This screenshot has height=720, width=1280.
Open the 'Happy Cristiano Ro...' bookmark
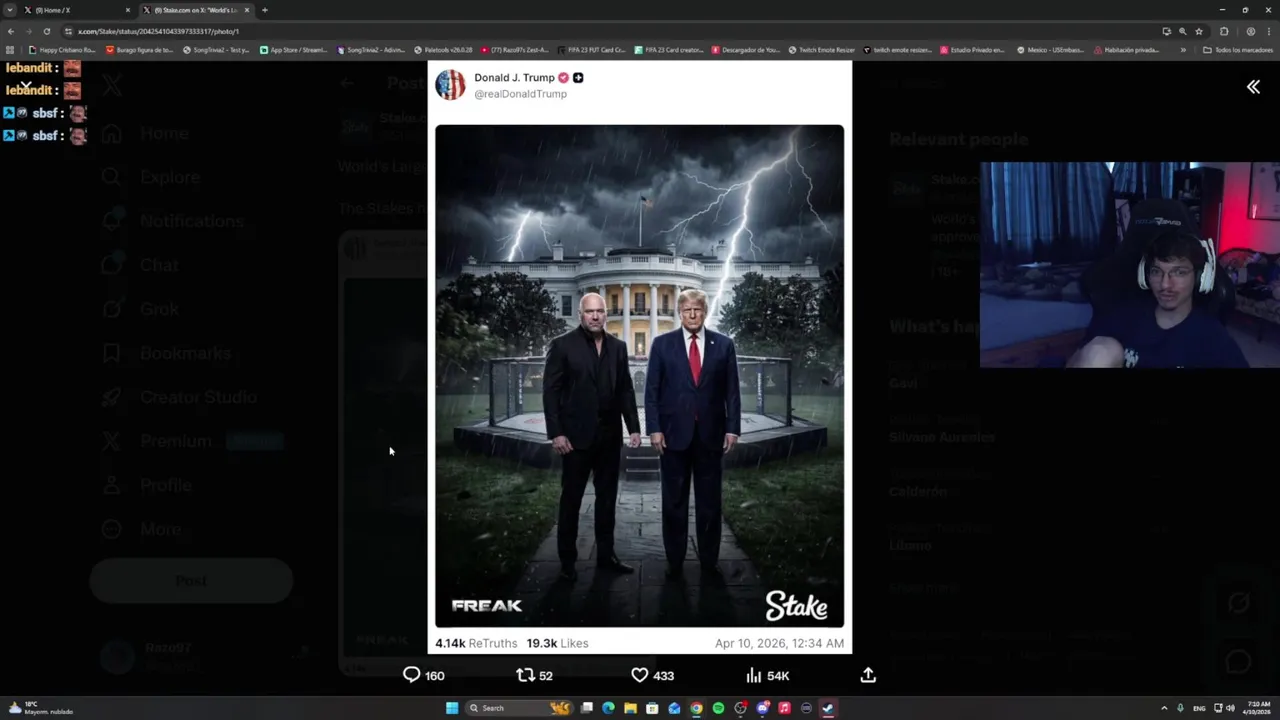pyautogui.click(x=62, y=50)
